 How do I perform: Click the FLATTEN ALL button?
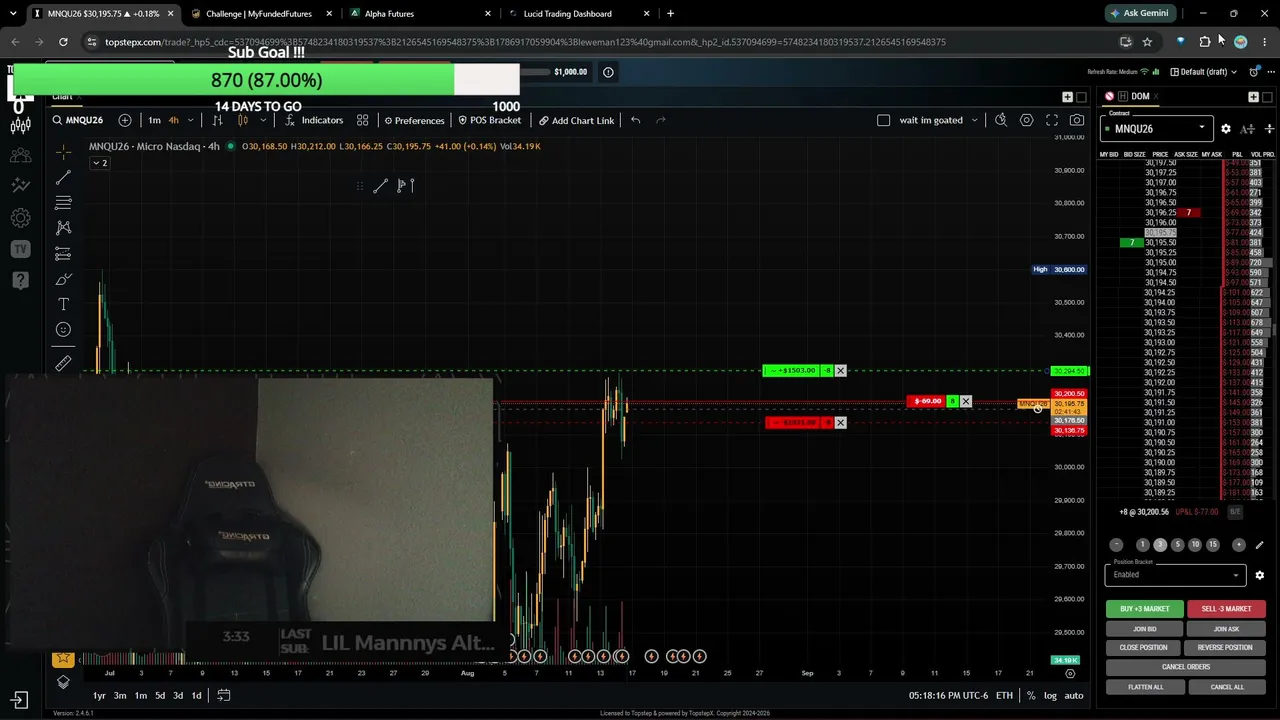click(x=1145, y=687)
